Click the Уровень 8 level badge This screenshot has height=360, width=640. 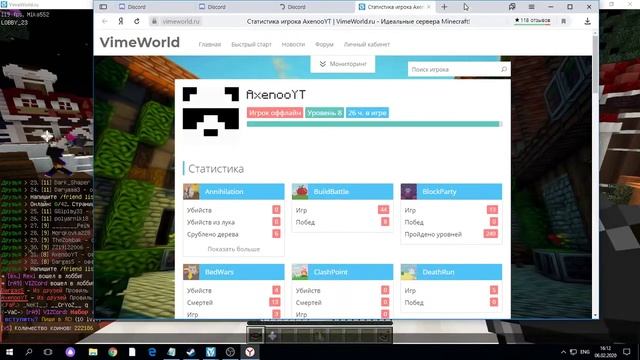point(324,113)
